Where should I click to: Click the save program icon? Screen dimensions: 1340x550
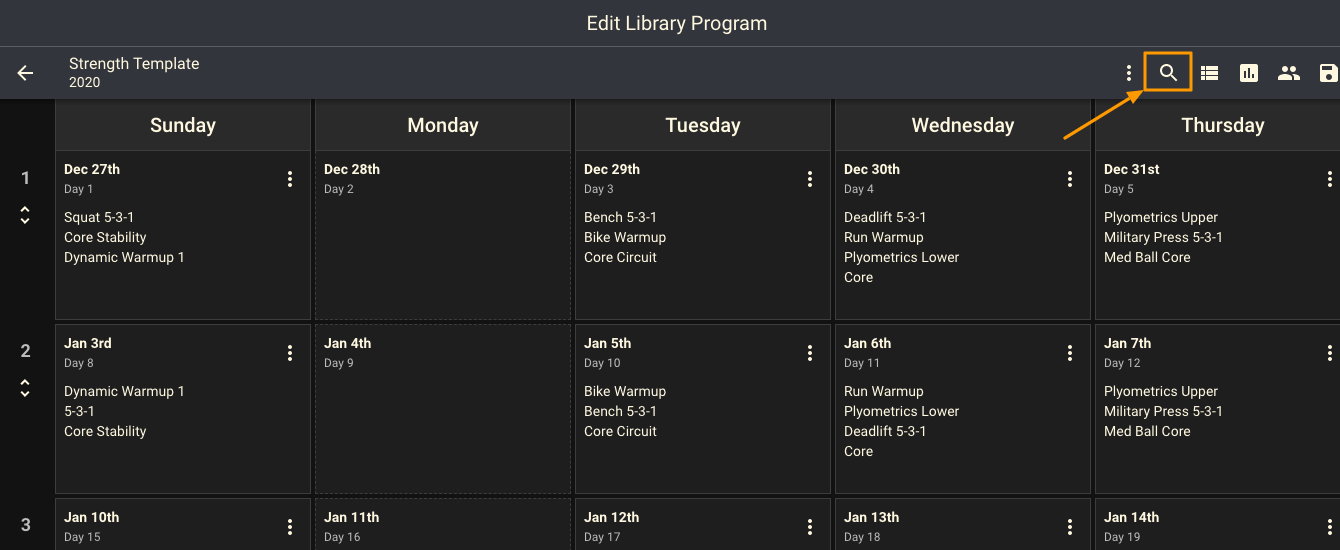(x=1328, y=73)
